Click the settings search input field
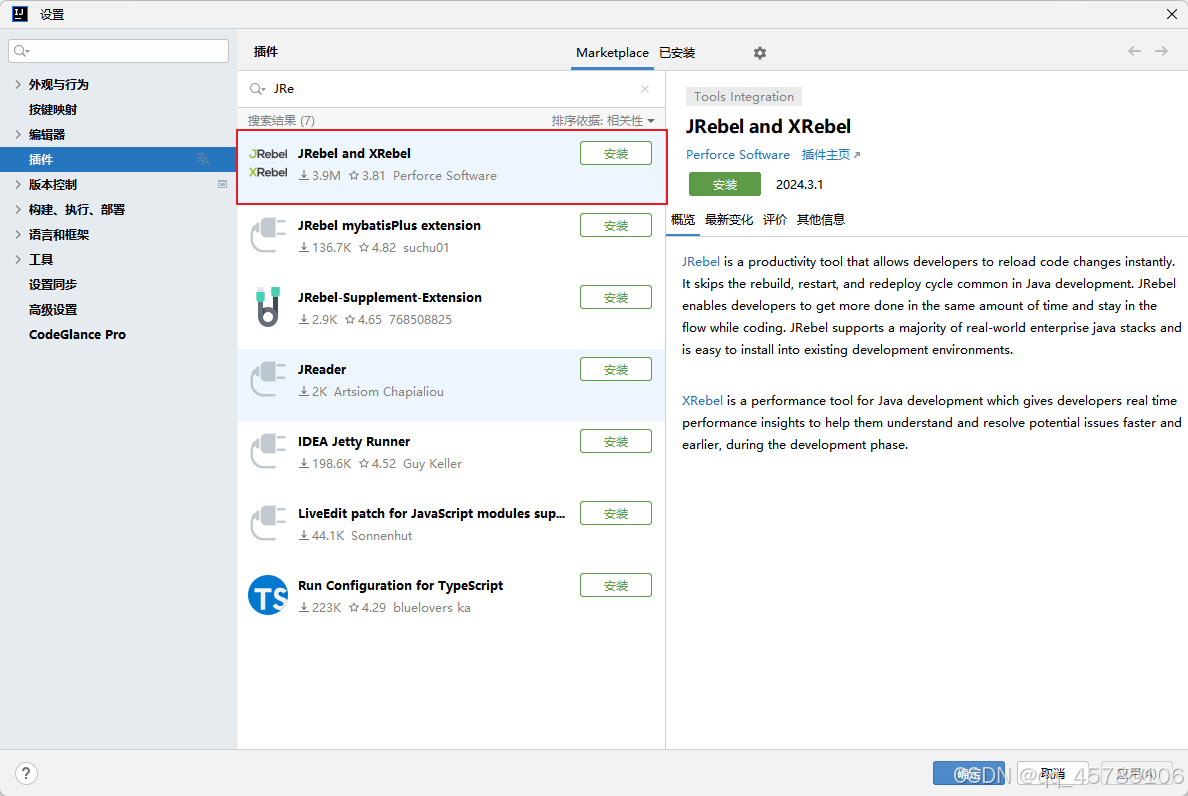This screenshot has width=1188, height=796. (118, 48)
